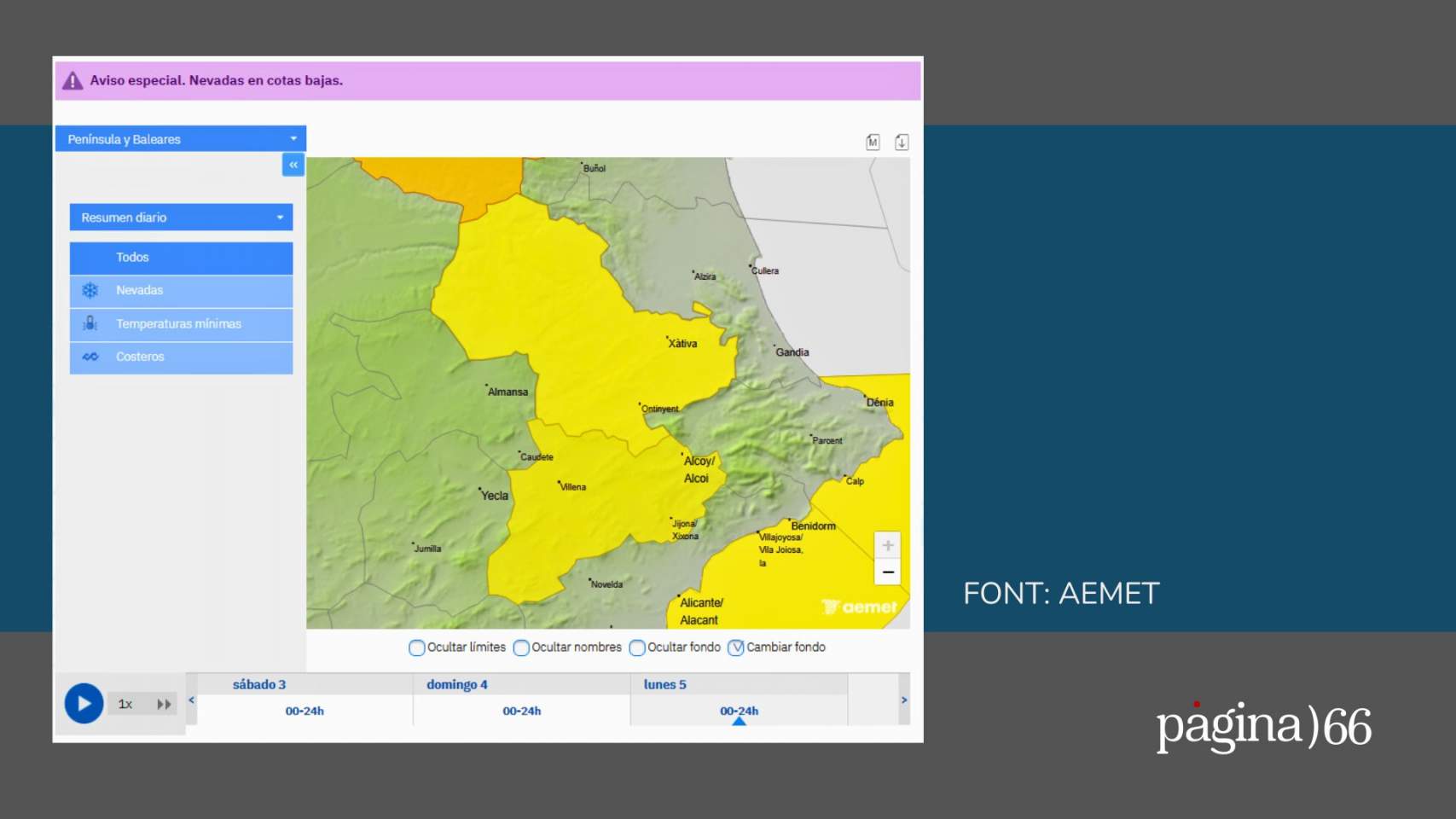
Task: Open the Península y Baleares dropdown
Action: pyautogui.click(x=181, y=139)
